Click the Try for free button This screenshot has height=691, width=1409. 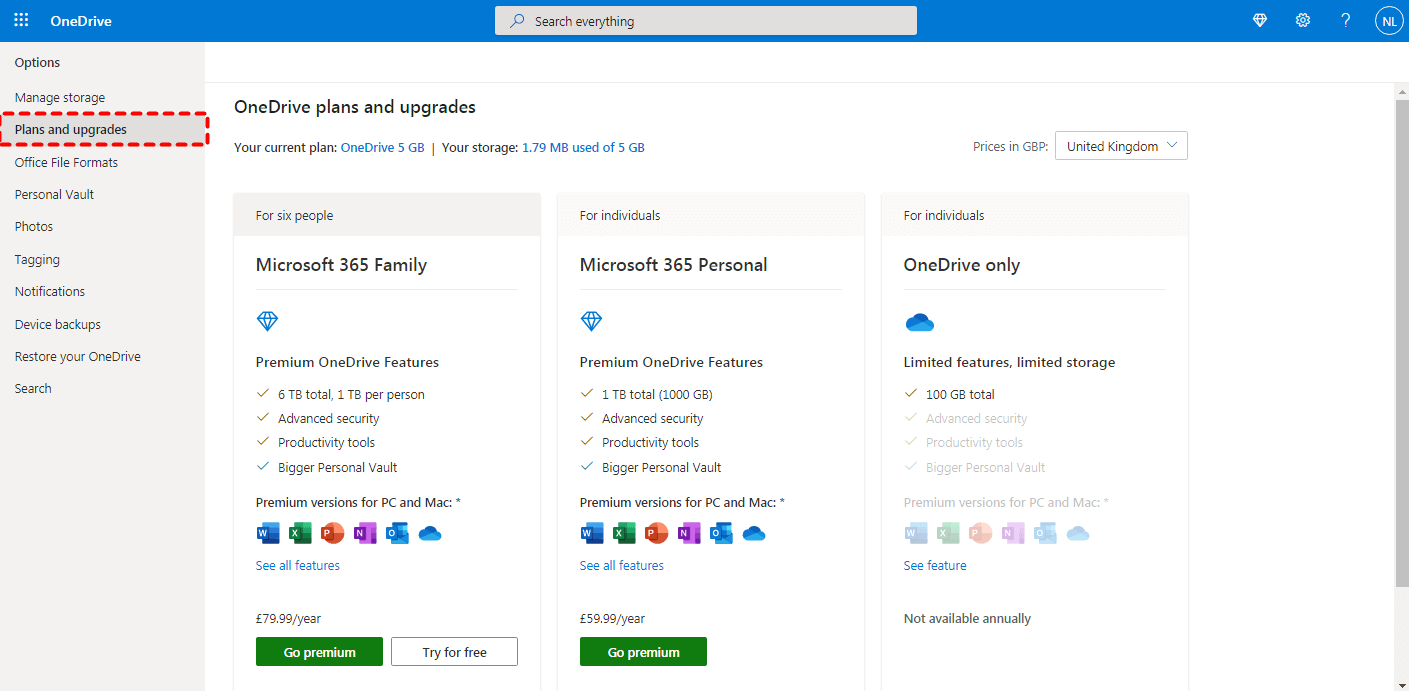tap(454, 652)
